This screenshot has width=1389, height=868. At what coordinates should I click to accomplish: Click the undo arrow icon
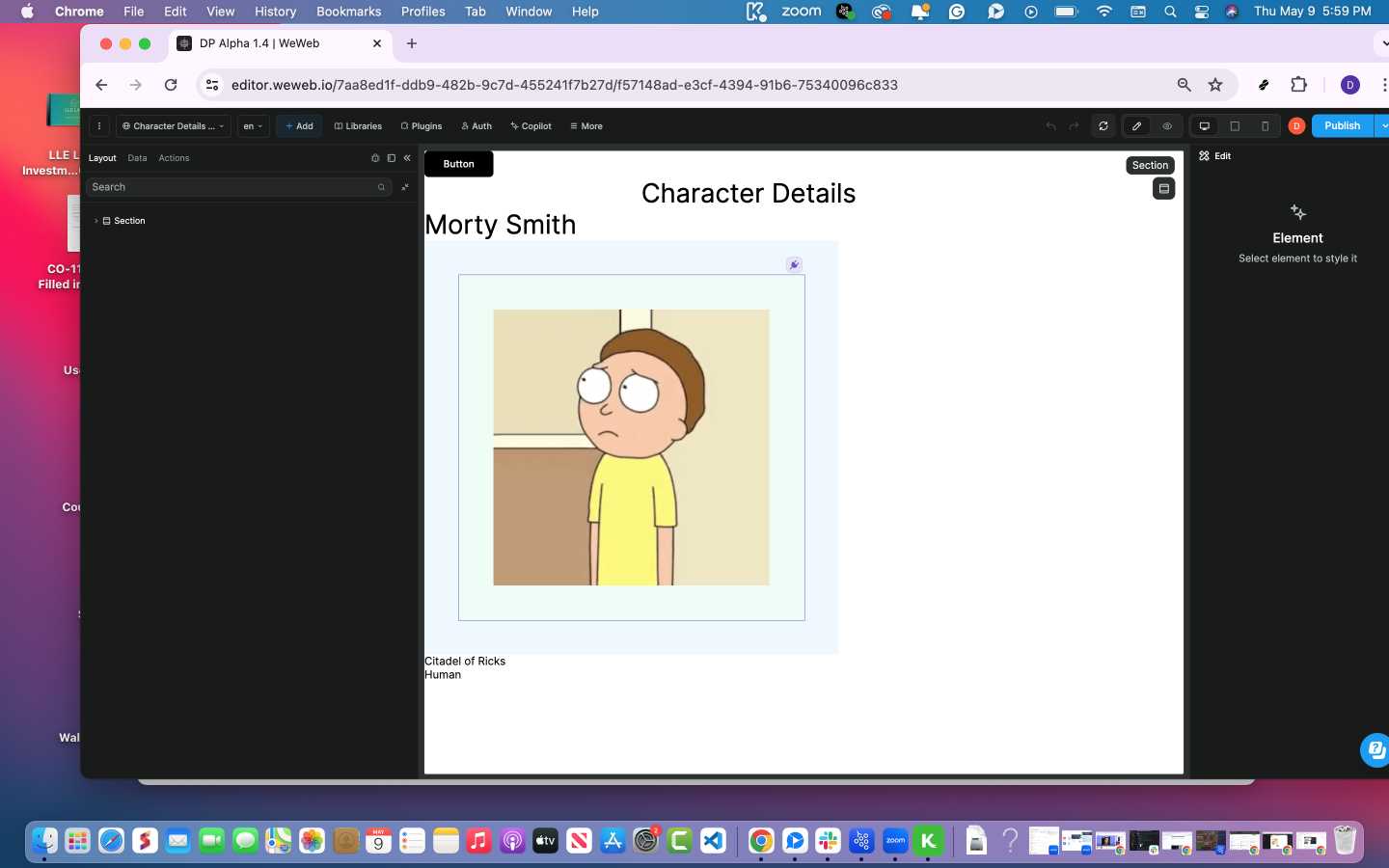(1050, 126)
